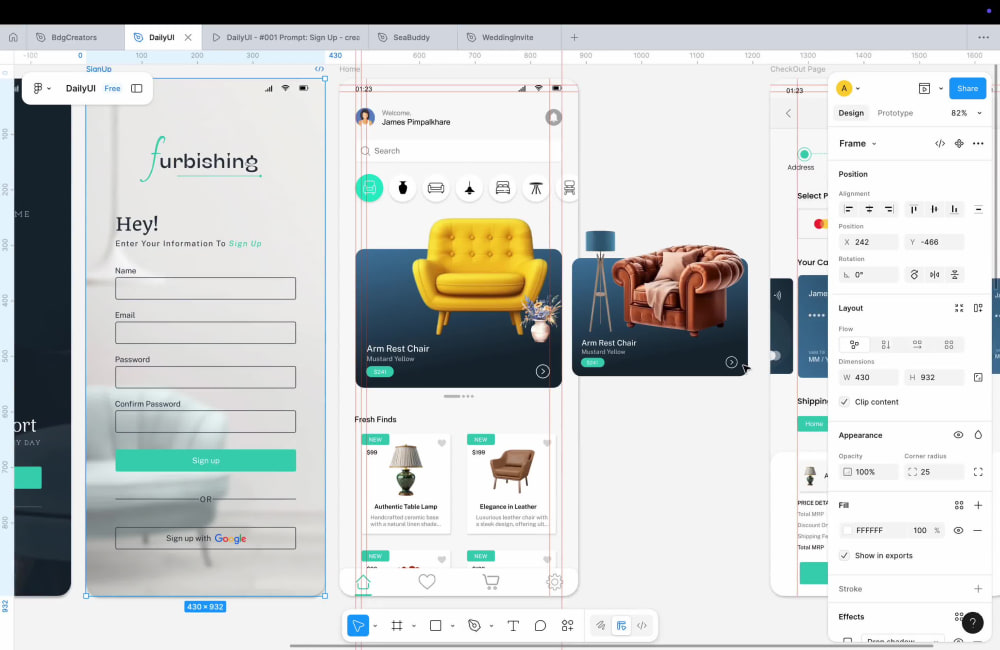Toggle the Clip content checkbox
This screenshot has width=1000, height=650.
coord(844,402)
